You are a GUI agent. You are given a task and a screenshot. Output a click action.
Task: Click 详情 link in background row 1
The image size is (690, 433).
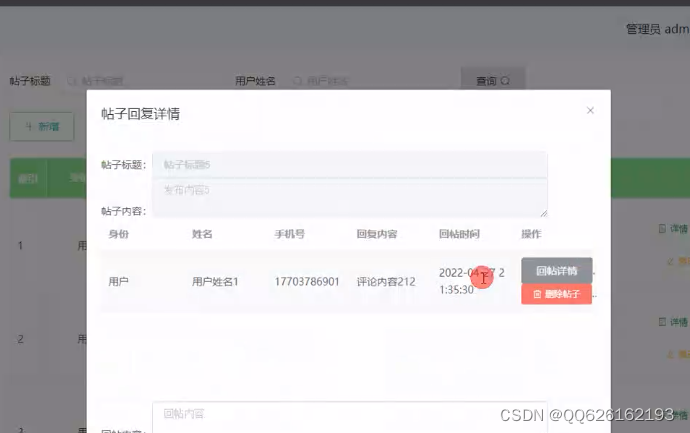pyautogui.click(x=673, y=228)
